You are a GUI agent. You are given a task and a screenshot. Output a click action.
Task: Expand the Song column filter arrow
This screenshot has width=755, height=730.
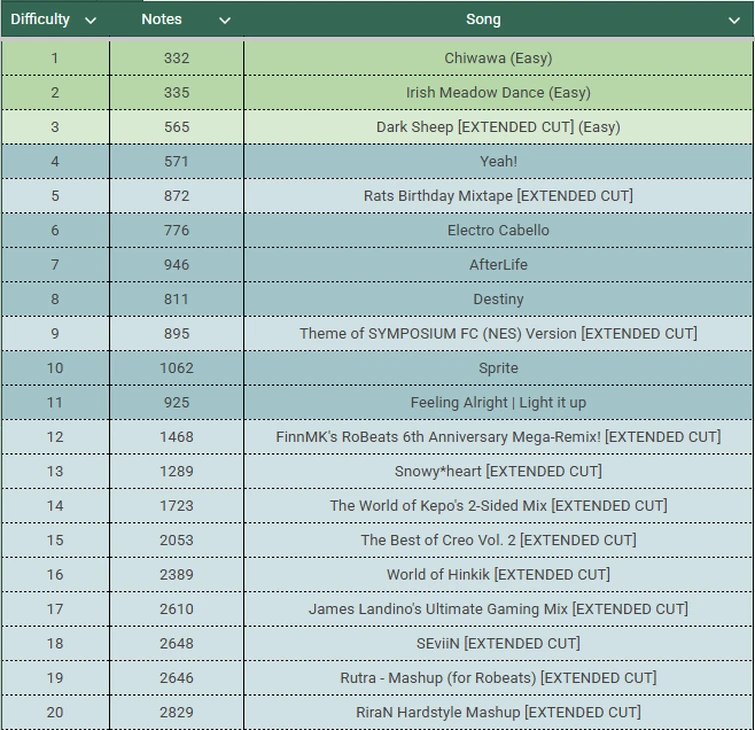tap(735, 20)
